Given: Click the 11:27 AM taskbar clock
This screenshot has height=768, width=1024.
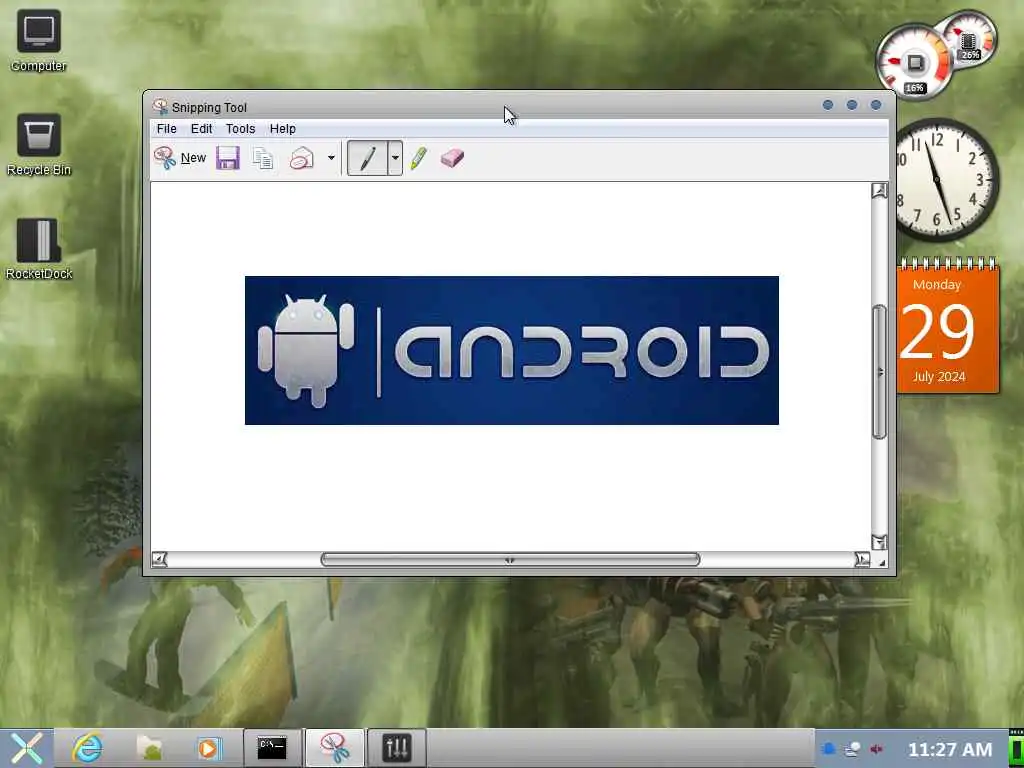Looking at the screenshot, I should click(950, 749).
